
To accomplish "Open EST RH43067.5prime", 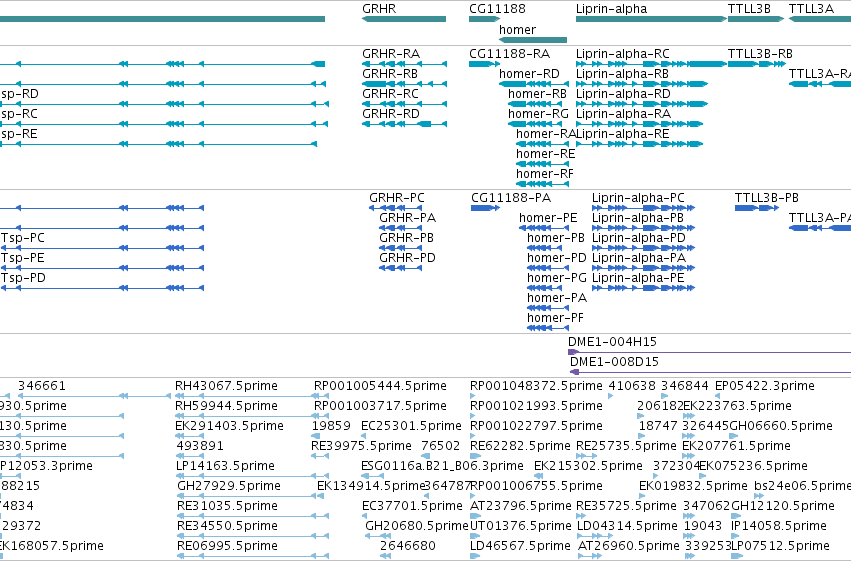I will pos(226,386).
